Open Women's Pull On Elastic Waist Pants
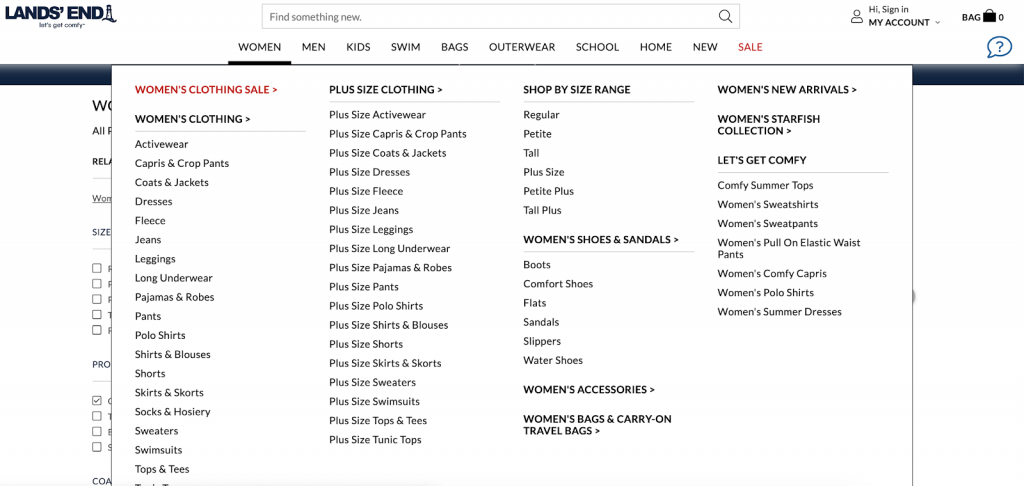 (x=789, y=248)
